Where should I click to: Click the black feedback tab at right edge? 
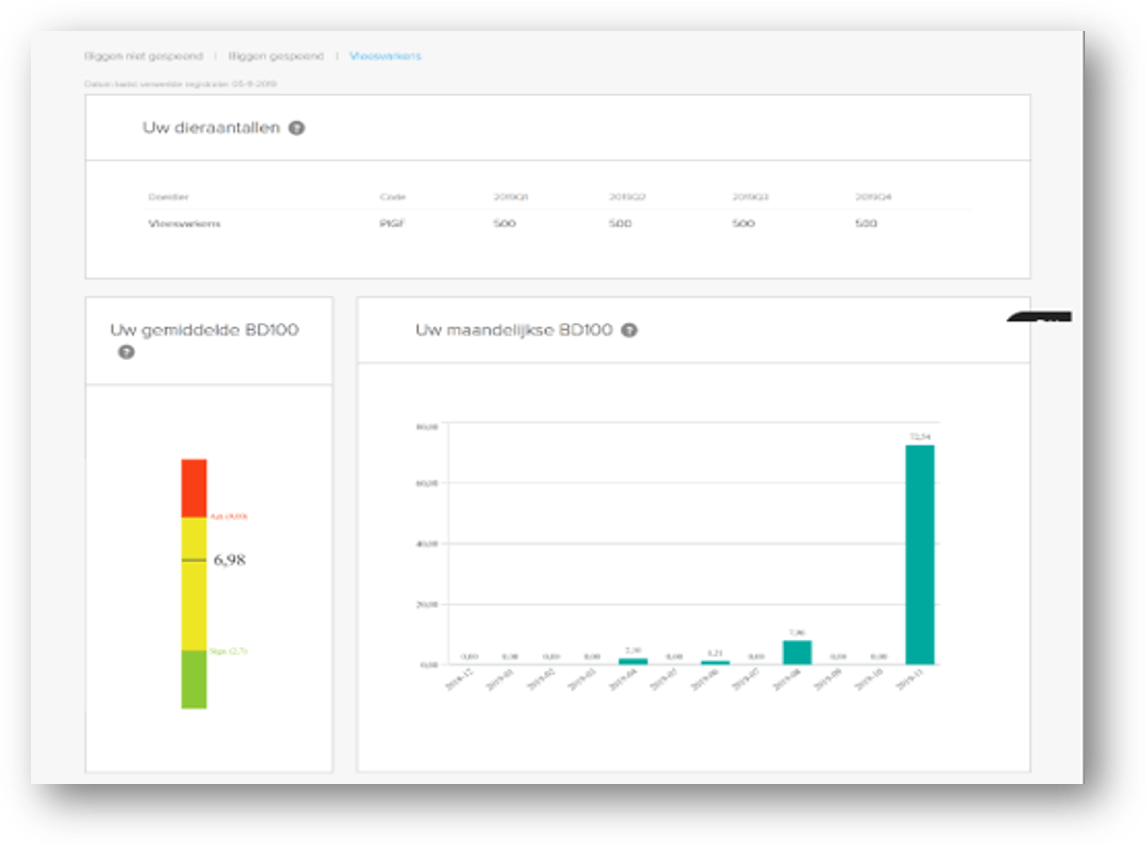(x=1040, y=318)
